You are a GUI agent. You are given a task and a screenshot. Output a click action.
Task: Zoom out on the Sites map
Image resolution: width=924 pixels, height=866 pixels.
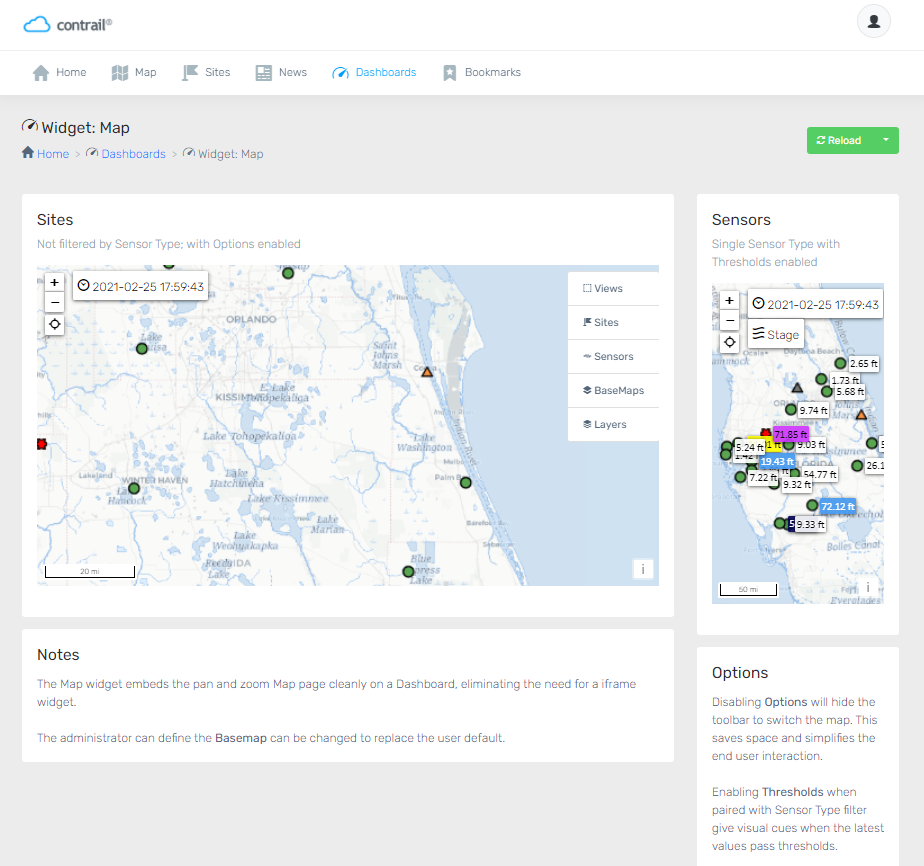coord(55,303)
